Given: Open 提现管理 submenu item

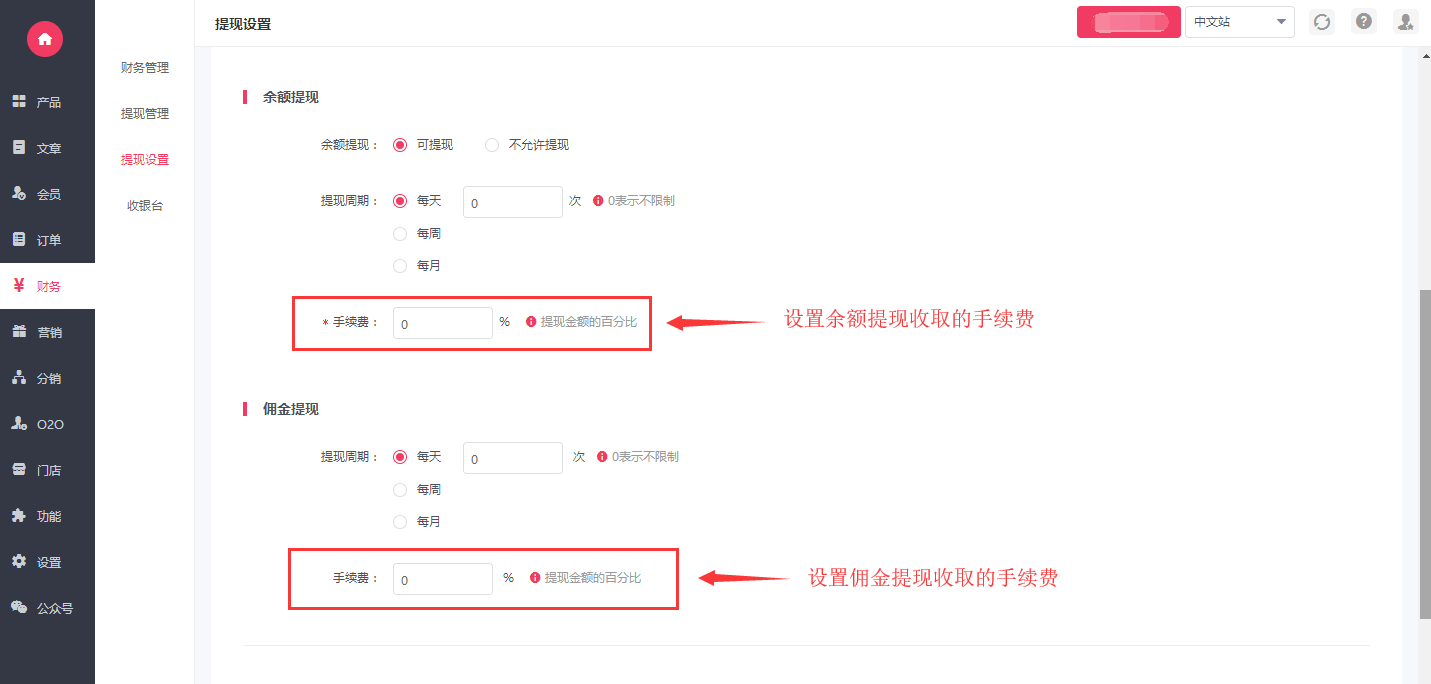Looking at the screenshot, I should (x=145, y=114).
